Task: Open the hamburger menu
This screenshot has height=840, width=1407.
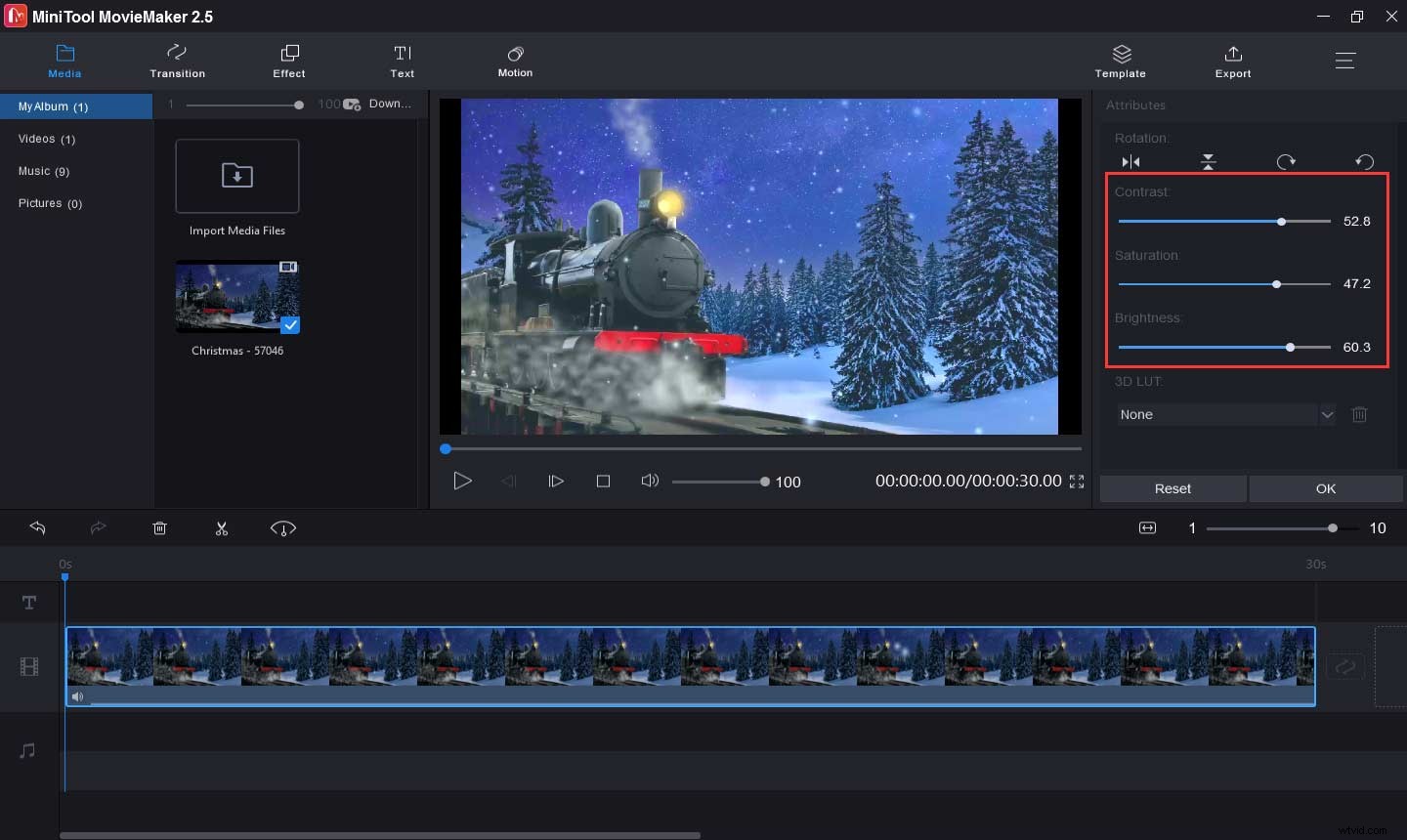Action: click(x=1345, y=60)
